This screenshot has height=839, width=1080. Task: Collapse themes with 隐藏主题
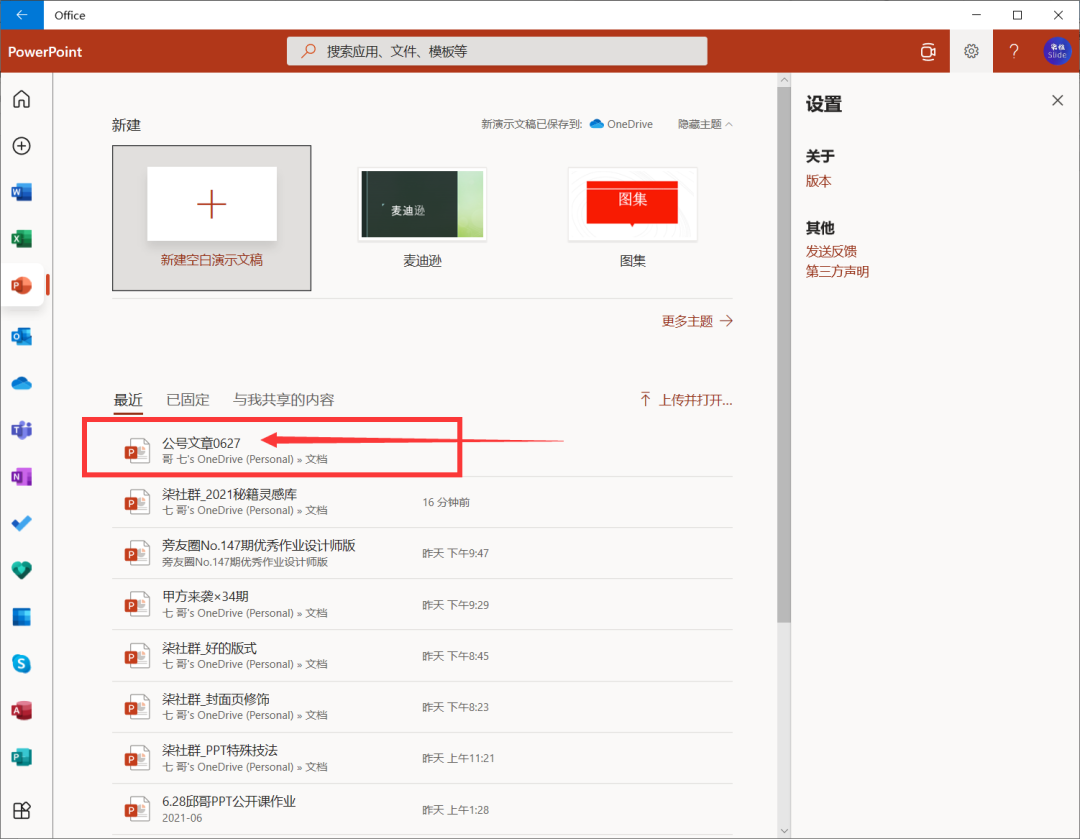(x=705, y=124)
